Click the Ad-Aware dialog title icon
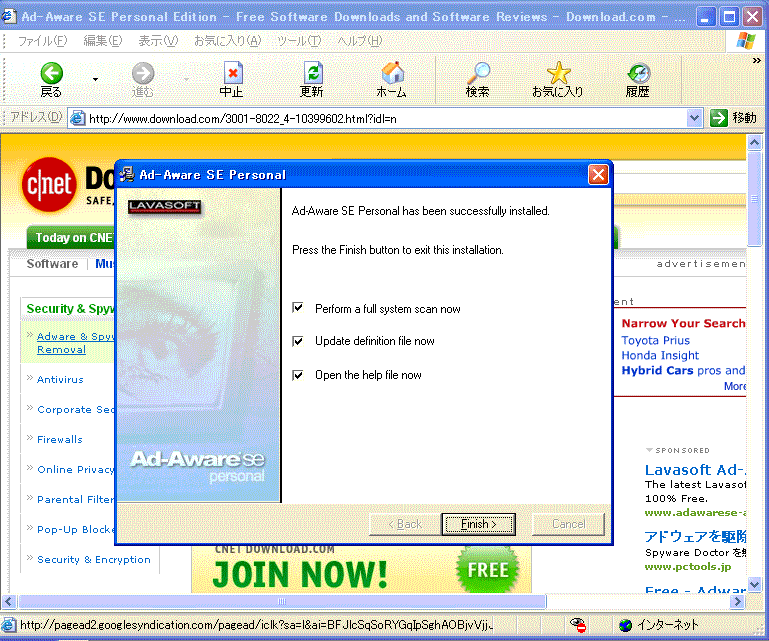The width and height of the screenshot is (769, 641). tap(127, 174)
